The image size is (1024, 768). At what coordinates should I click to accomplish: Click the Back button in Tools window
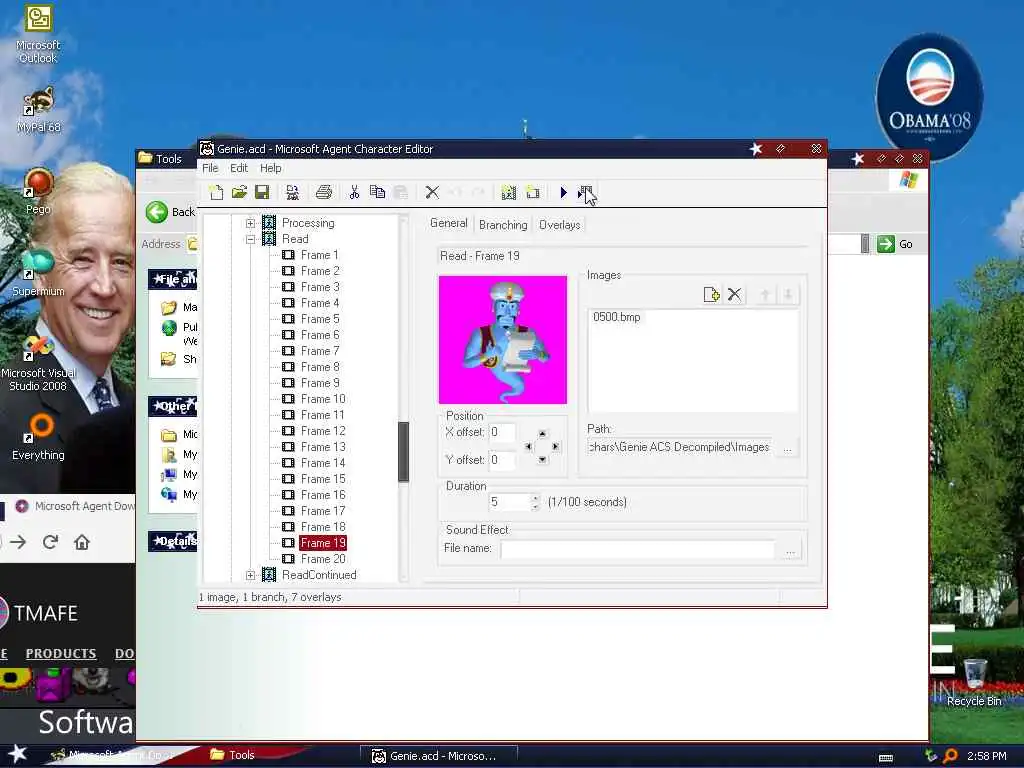(x=170, y=212)
